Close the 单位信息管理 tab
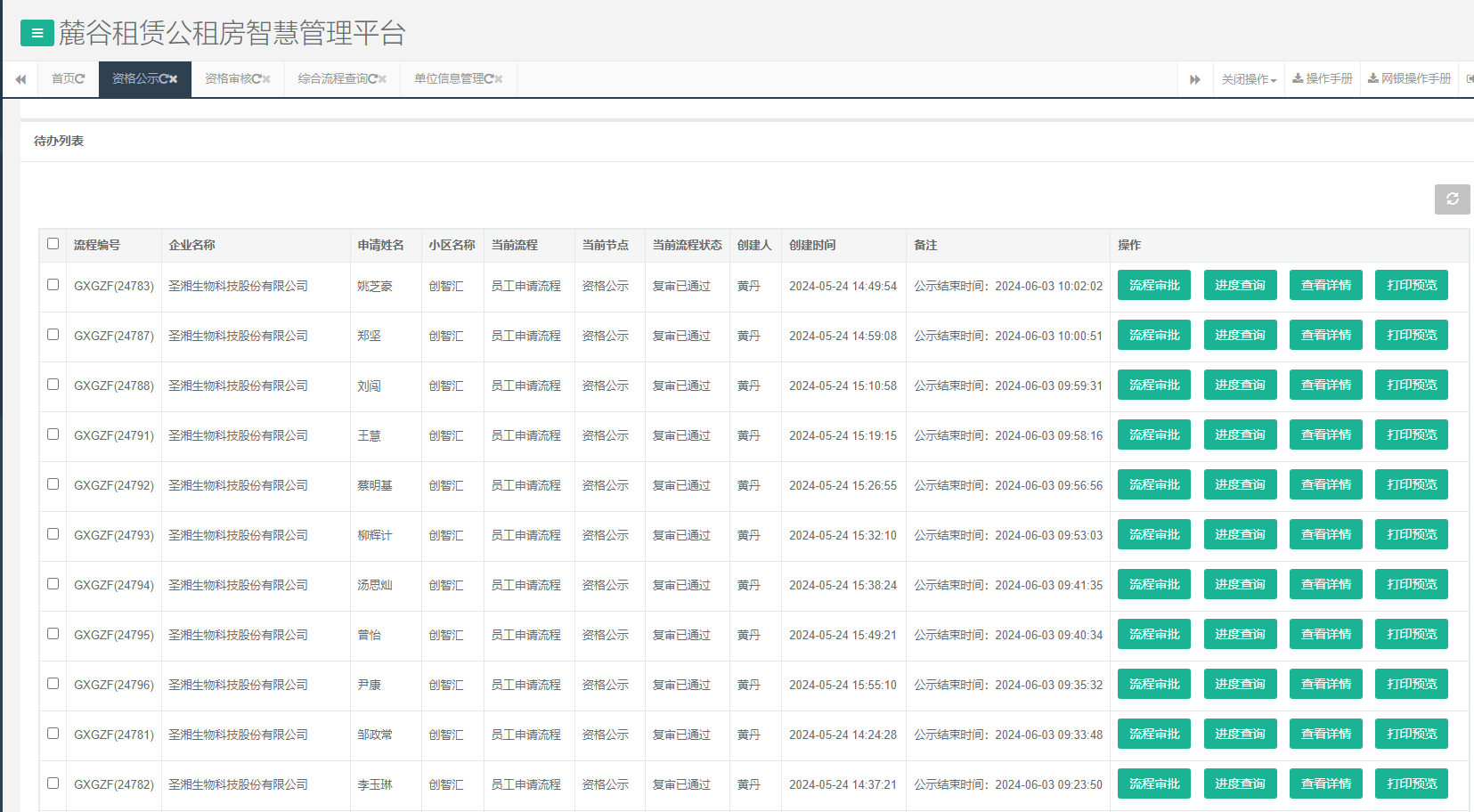This screenshot has height=812, width=1474. [x=497, y=78]
